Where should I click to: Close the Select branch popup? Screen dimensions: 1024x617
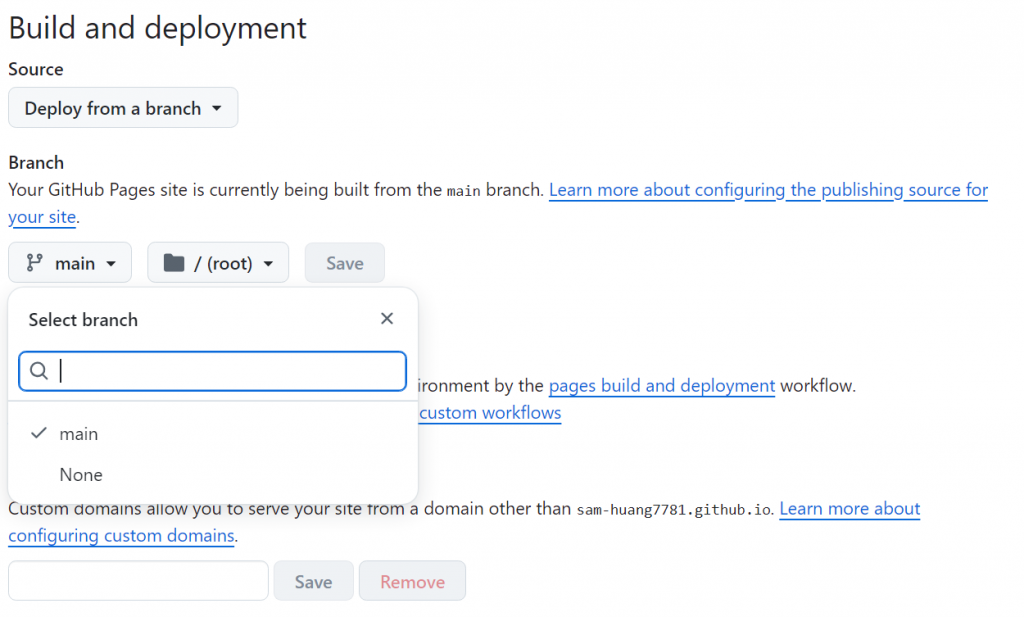(387, 319)
